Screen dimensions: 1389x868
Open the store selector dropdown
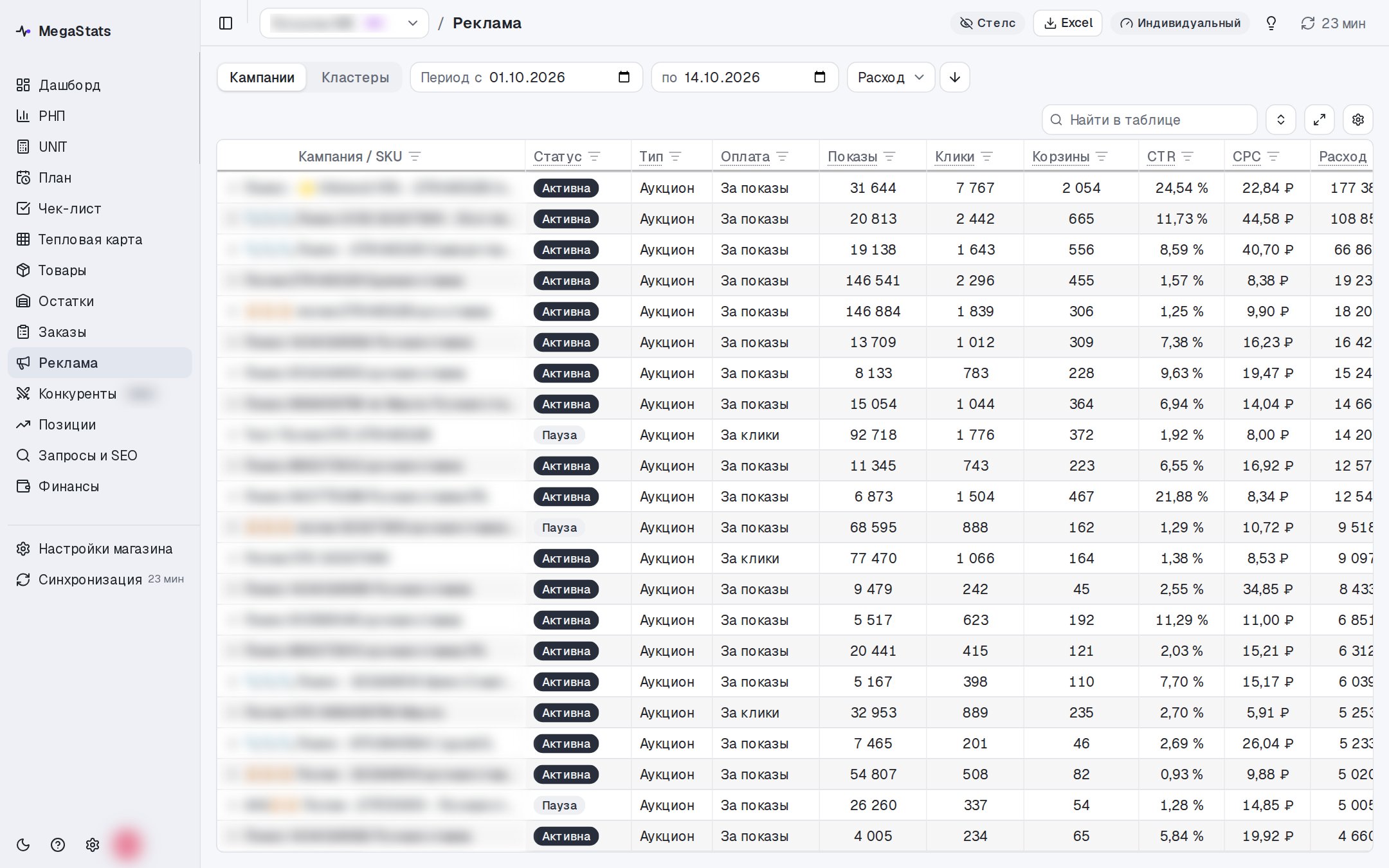(344, 23)
